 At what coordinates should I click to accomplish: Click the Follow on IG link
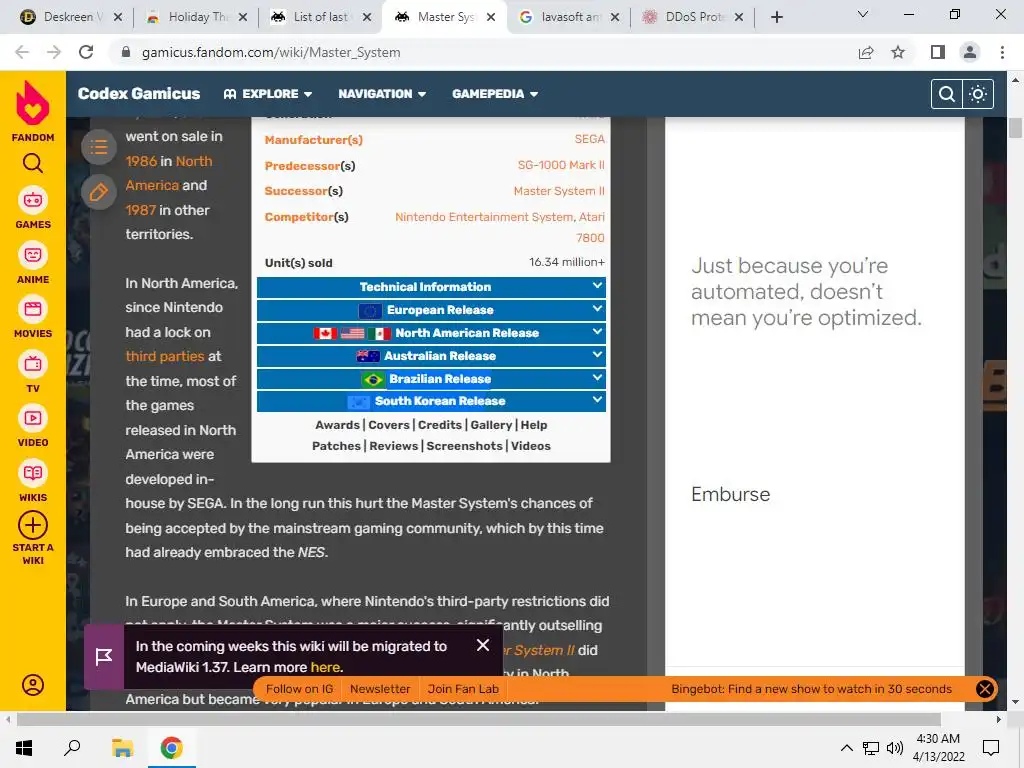click(299, 689)
